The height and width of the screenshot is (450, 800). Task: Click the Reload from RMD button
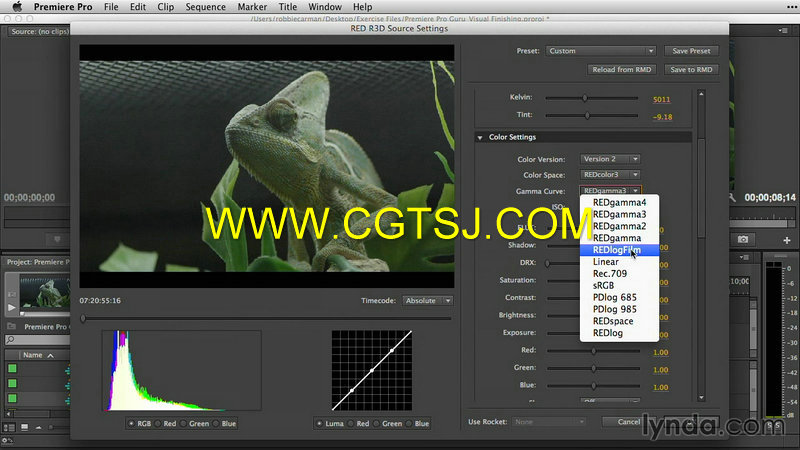(x=621, y=69)
